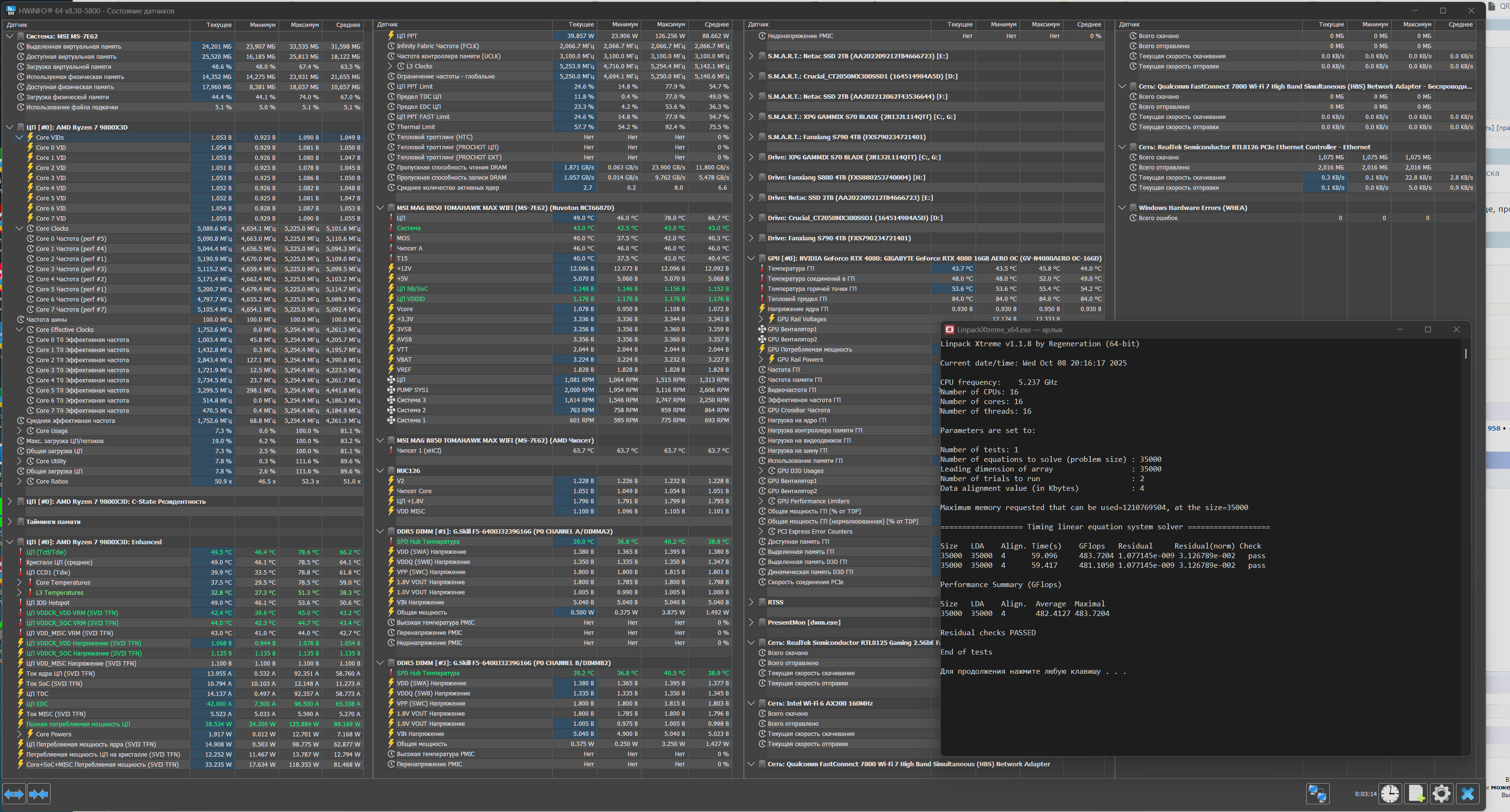Expand the RTSS sensor section
Screen dimensions: 1510x812
(751, 602)
